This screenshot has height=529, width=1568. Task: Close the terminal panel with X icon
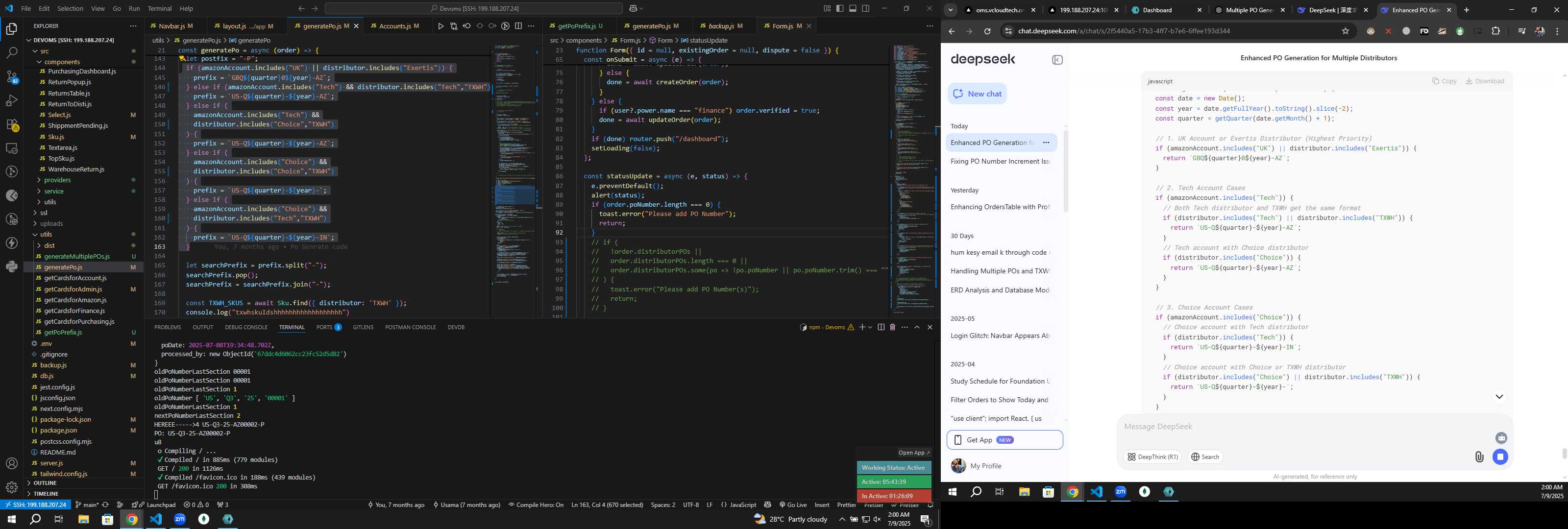click(930, 328)
